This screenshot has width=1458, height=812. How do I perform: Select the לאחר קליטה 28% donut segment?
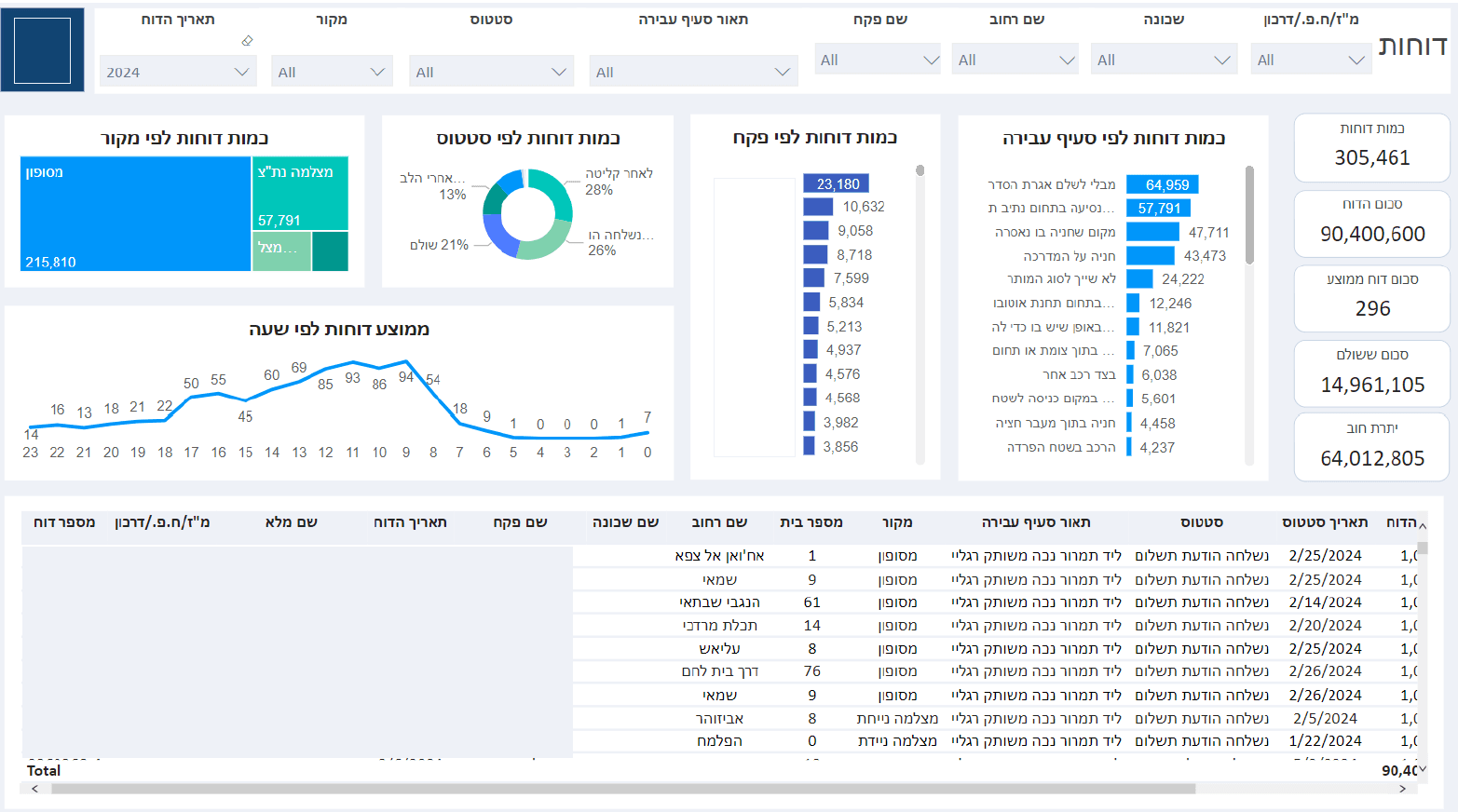pos(556,191)
